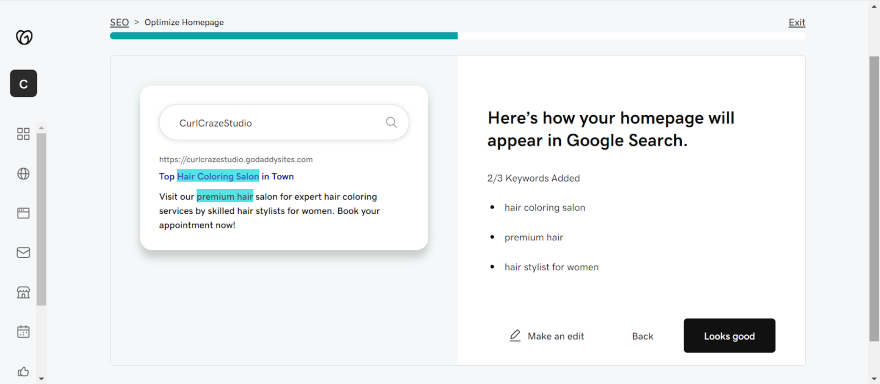880x384 pixels.
Task: Click the search magnifier in preview box
Action: (391, 122)
